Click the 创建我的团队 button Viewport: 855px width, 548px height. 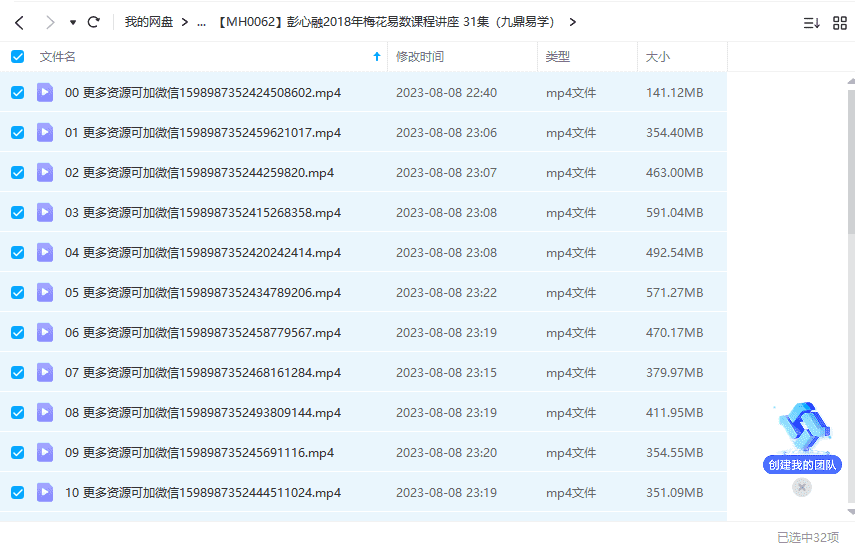pos(803,465)
